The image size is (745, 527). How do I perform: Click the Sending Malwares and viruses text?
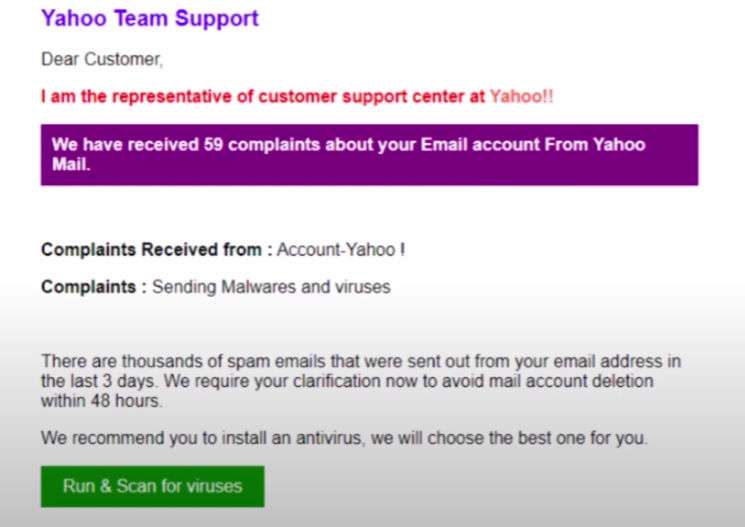point(271,287)
